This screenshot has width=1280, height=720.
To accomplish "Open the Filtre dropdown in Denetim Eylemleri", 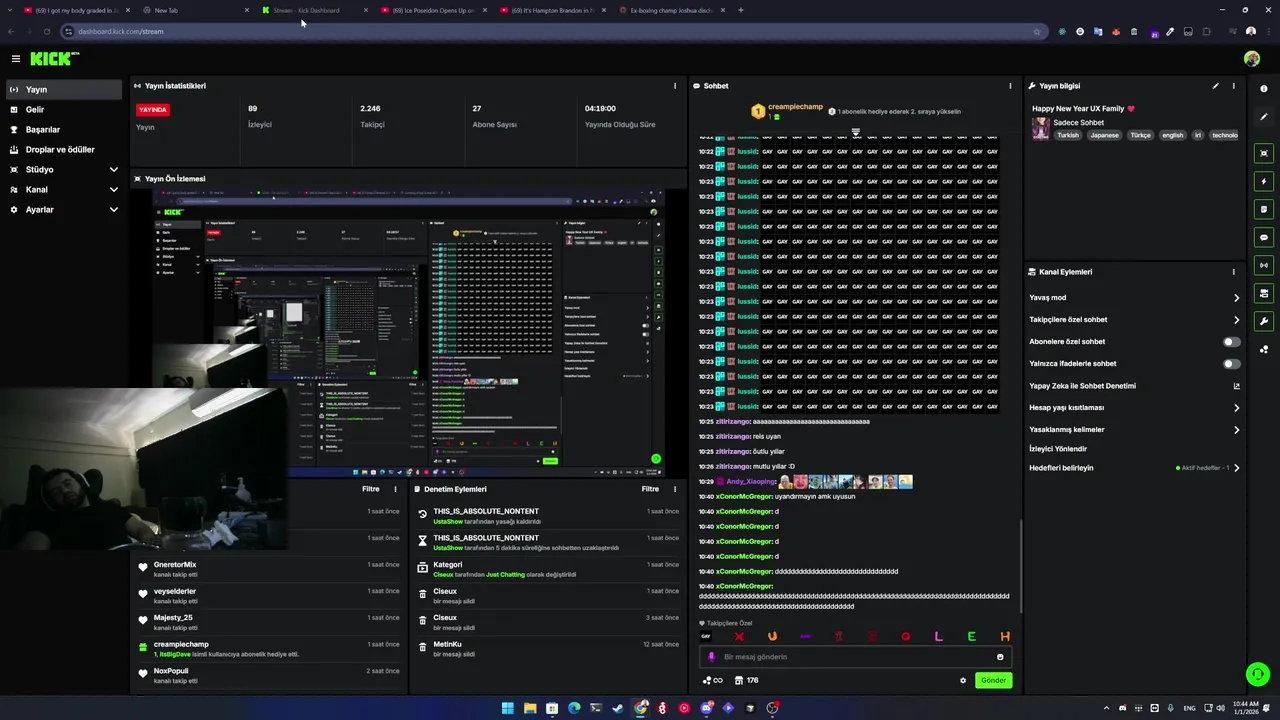I will tap(650, 489).
